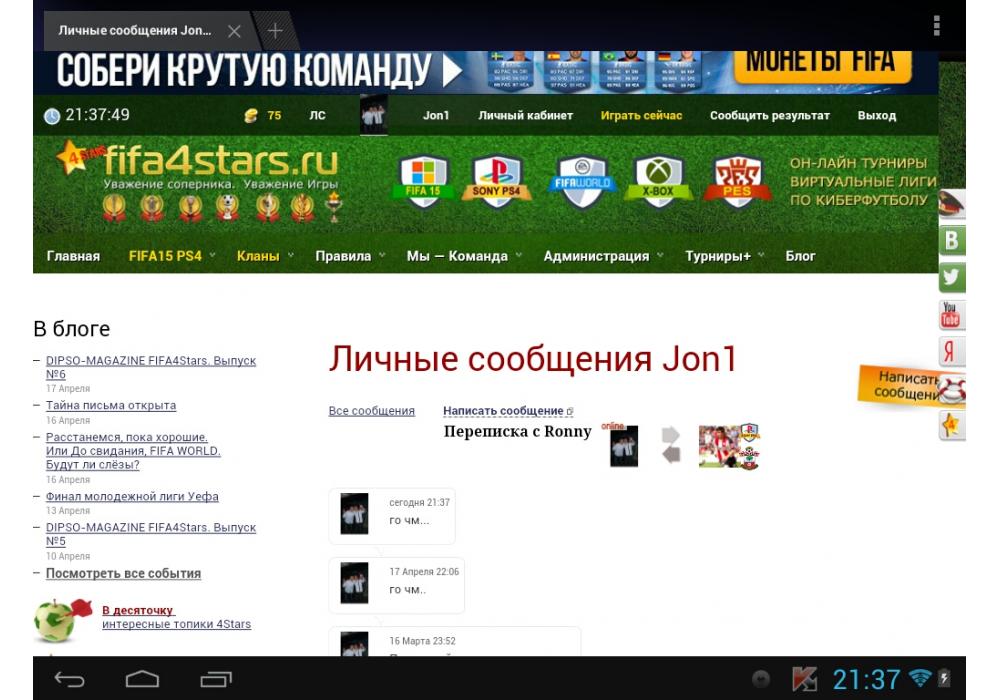Viewport: 1000px width, 700px height.
Task: Open интересные топики 4Stars link
Action: click(177, 624)
